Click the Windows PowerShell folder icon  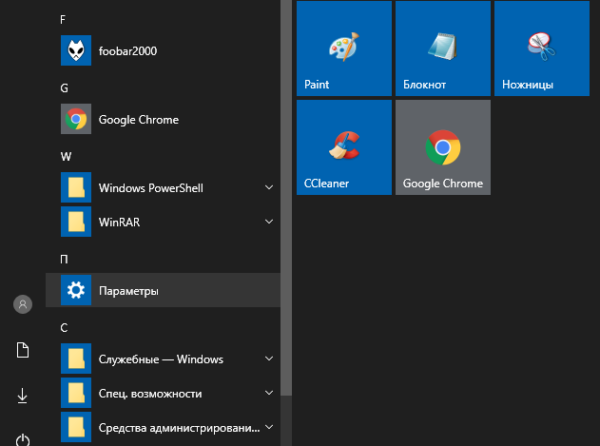(76, 187)
